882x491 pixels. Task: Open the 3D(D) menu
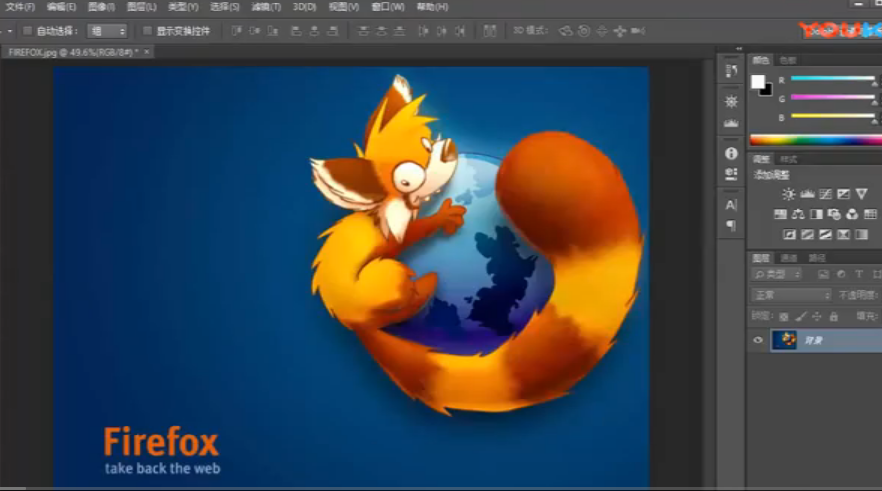coord(304,7)
